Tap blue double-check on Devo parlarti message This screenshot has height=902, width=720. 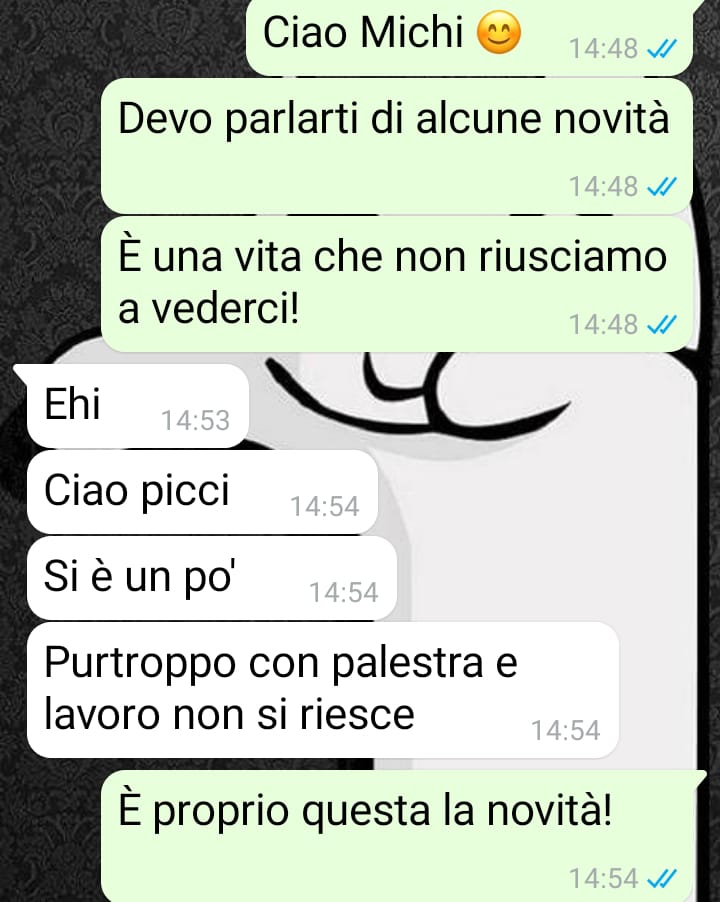(662, 186)
